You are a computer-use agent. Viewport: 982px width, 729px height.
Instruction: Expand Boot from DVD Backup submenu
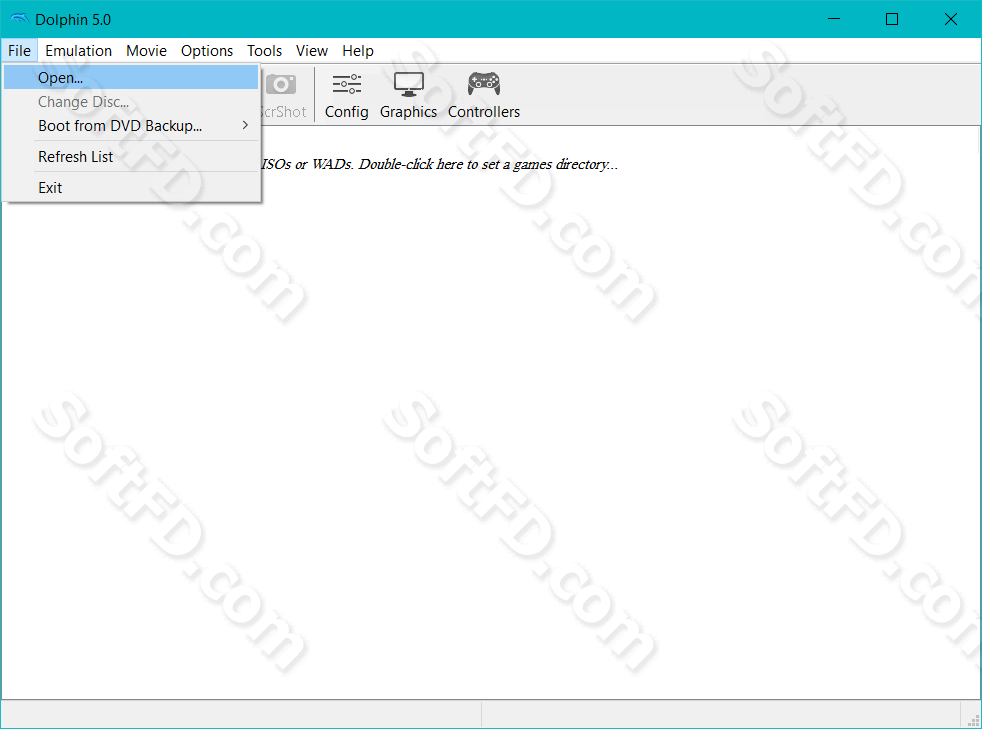131,126
